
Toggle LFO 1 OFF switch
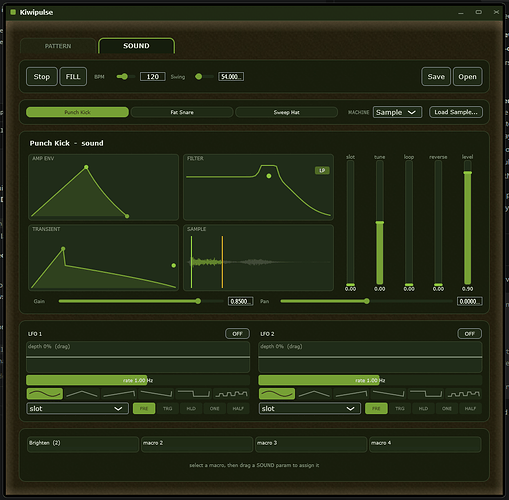click(x=237, y=334)
